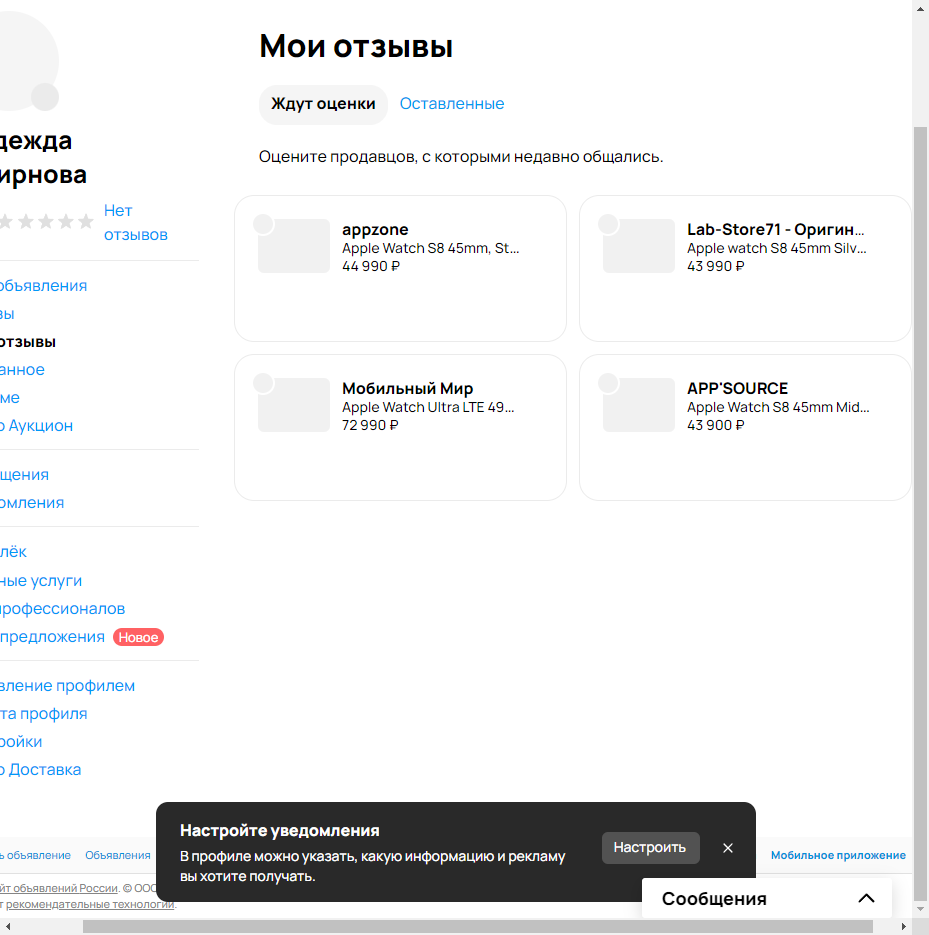
Task: Open the sidebar item ending in вление профилем
Action: 67,686
